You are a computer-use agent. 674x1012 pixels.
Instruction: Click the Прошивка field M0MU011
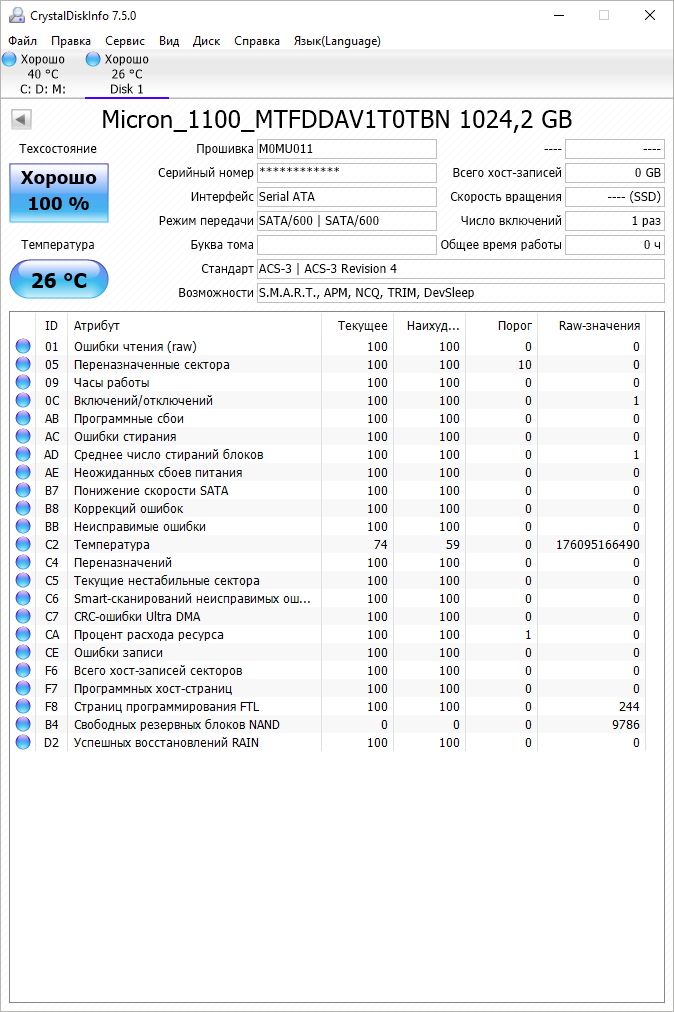click(347, 149)
